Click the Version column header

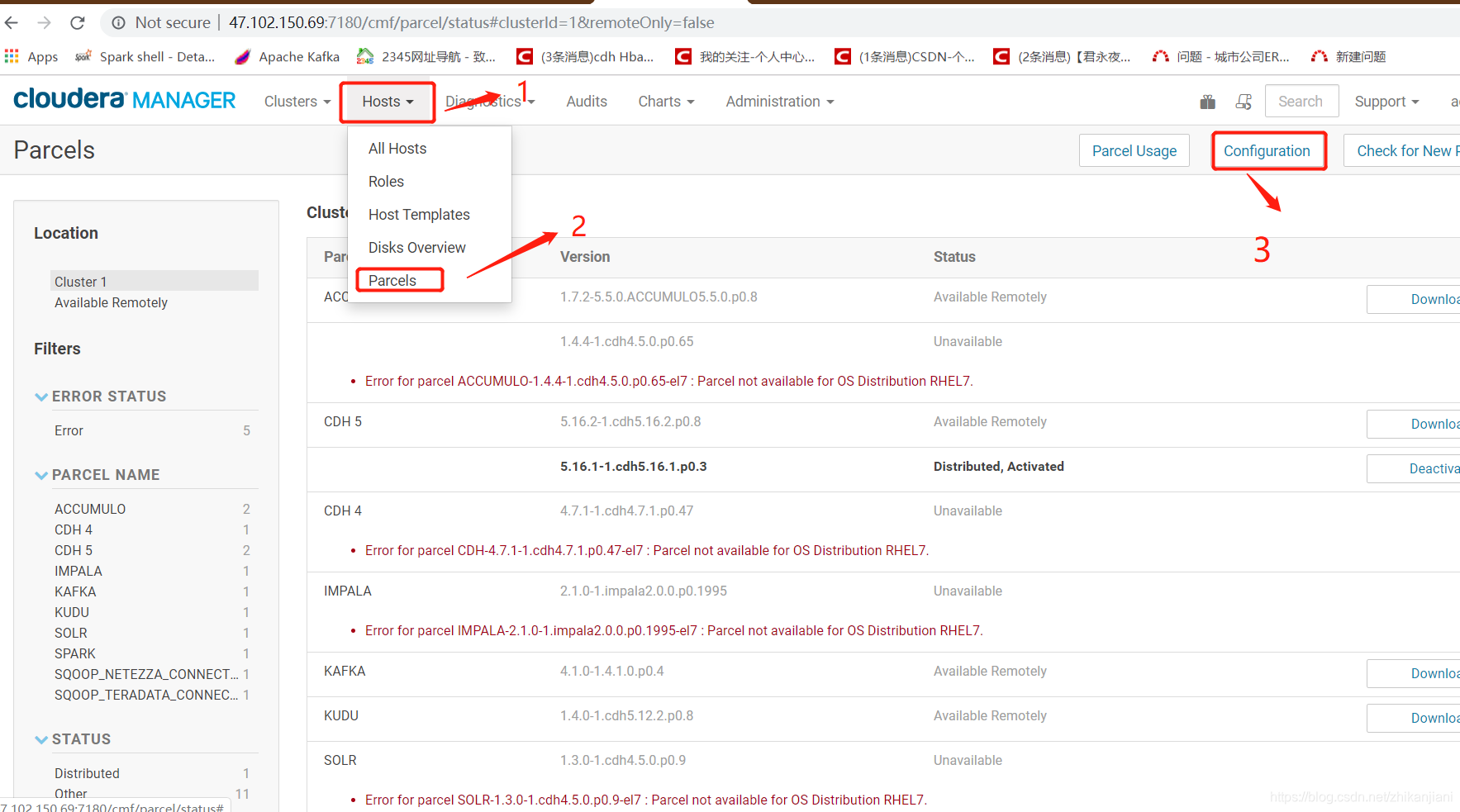[x=585, y=257]
